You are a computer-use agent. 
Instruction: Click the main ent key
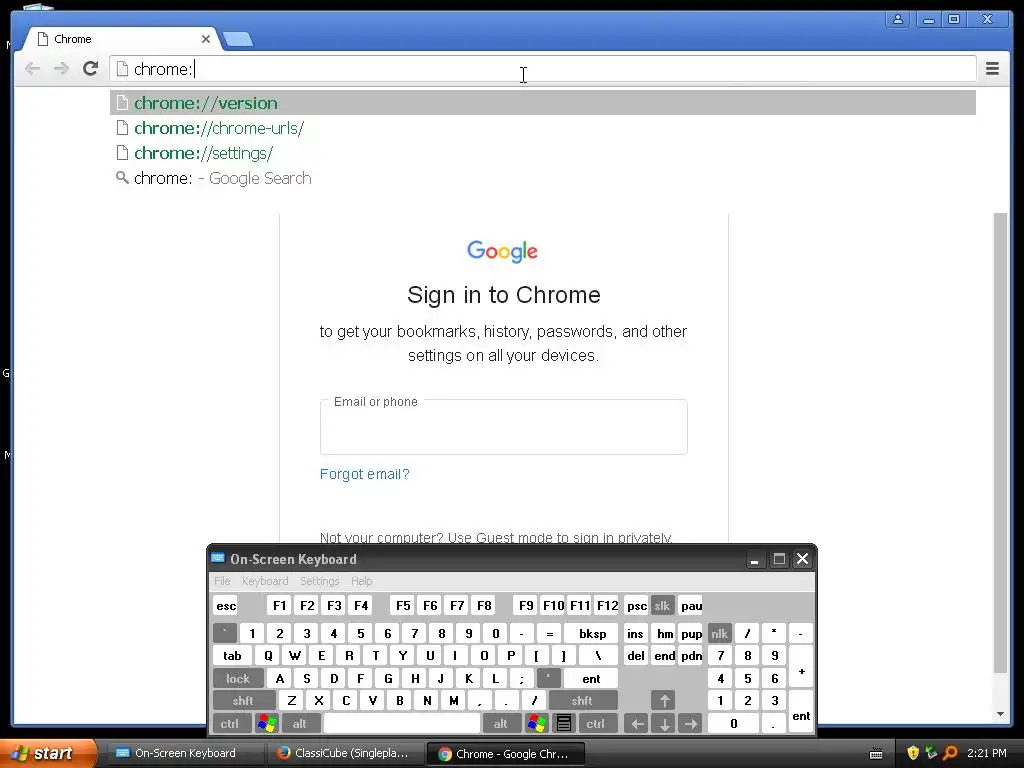click(x=592, y=679)
